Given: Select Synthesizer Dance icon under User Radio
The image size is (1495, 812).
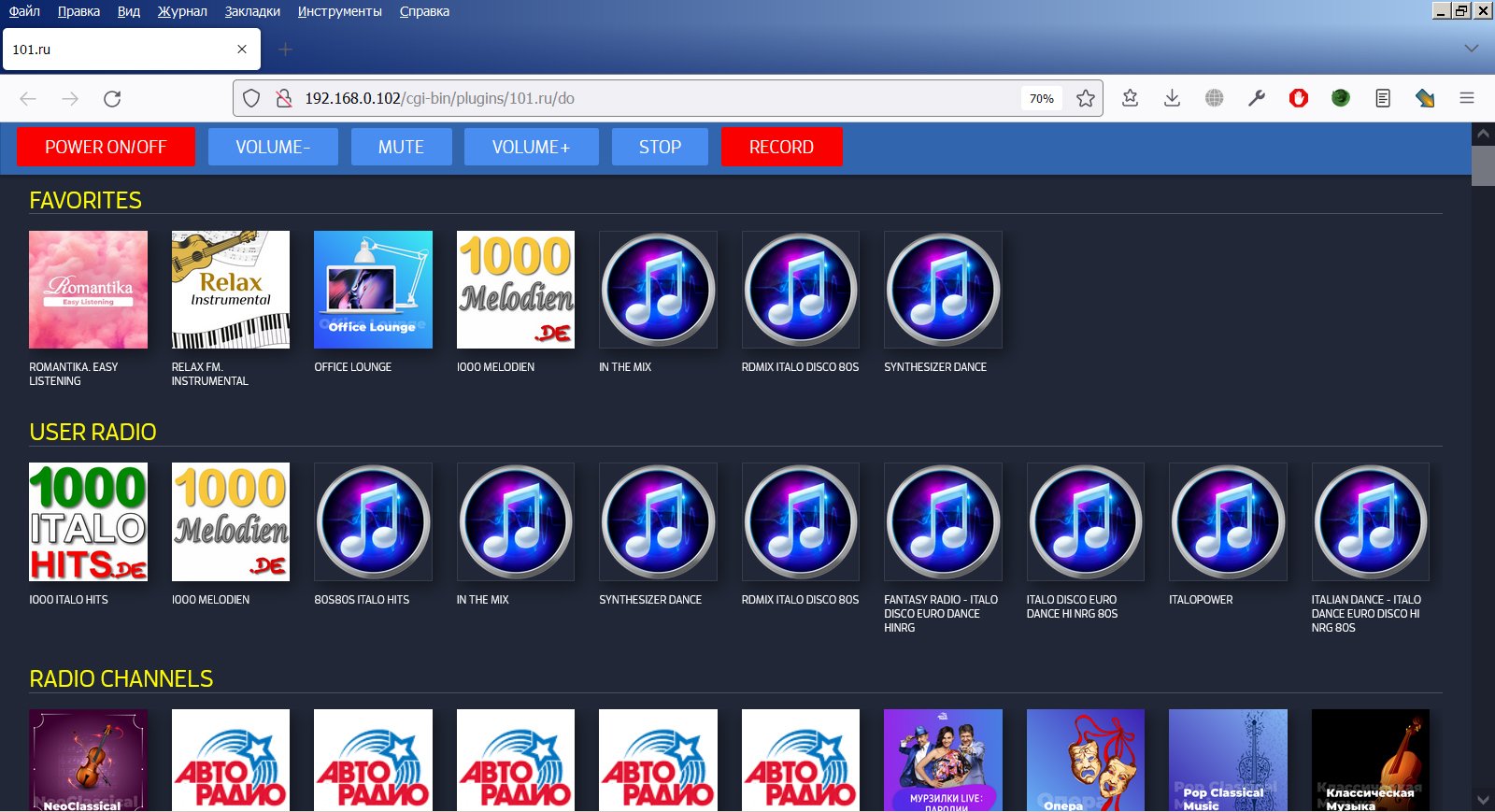Looking at the screenshot, I should [x=658, y=521].
